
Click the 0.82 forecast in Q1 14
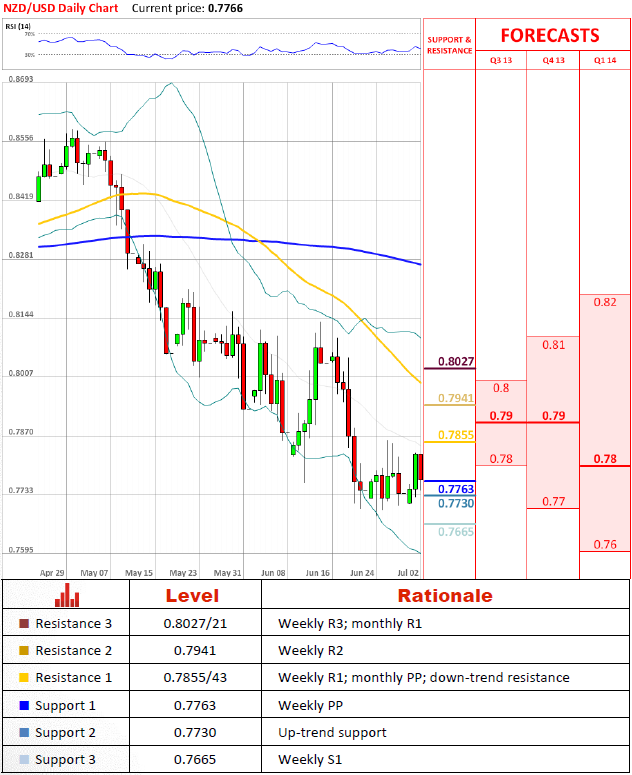coord(605,302)
